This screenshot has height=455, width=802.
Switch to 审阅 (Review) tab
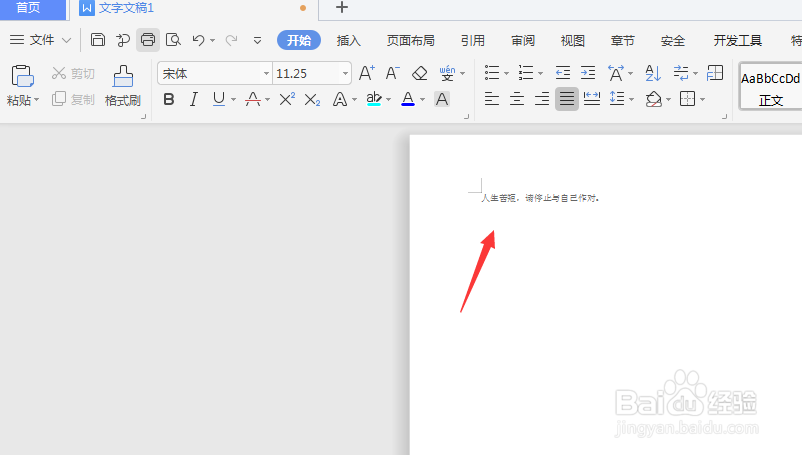[x=523, y=40]
